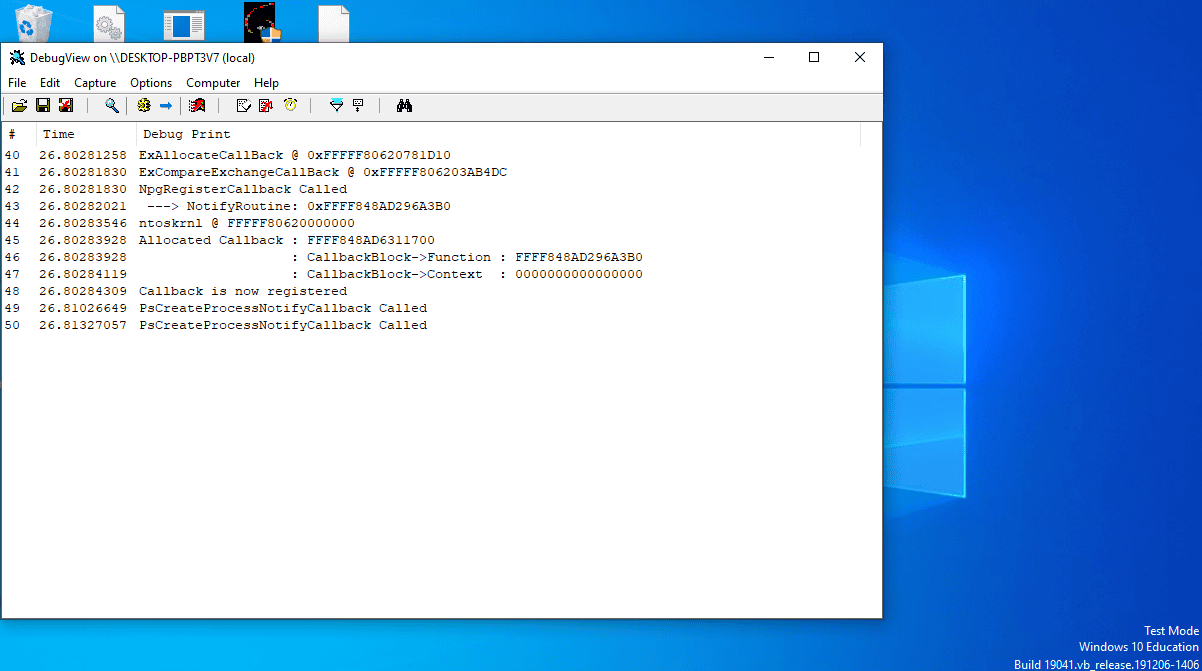Screen dimensions: 1202x671
Task: Toggle clock time display icon
Action: coord(290,106)
